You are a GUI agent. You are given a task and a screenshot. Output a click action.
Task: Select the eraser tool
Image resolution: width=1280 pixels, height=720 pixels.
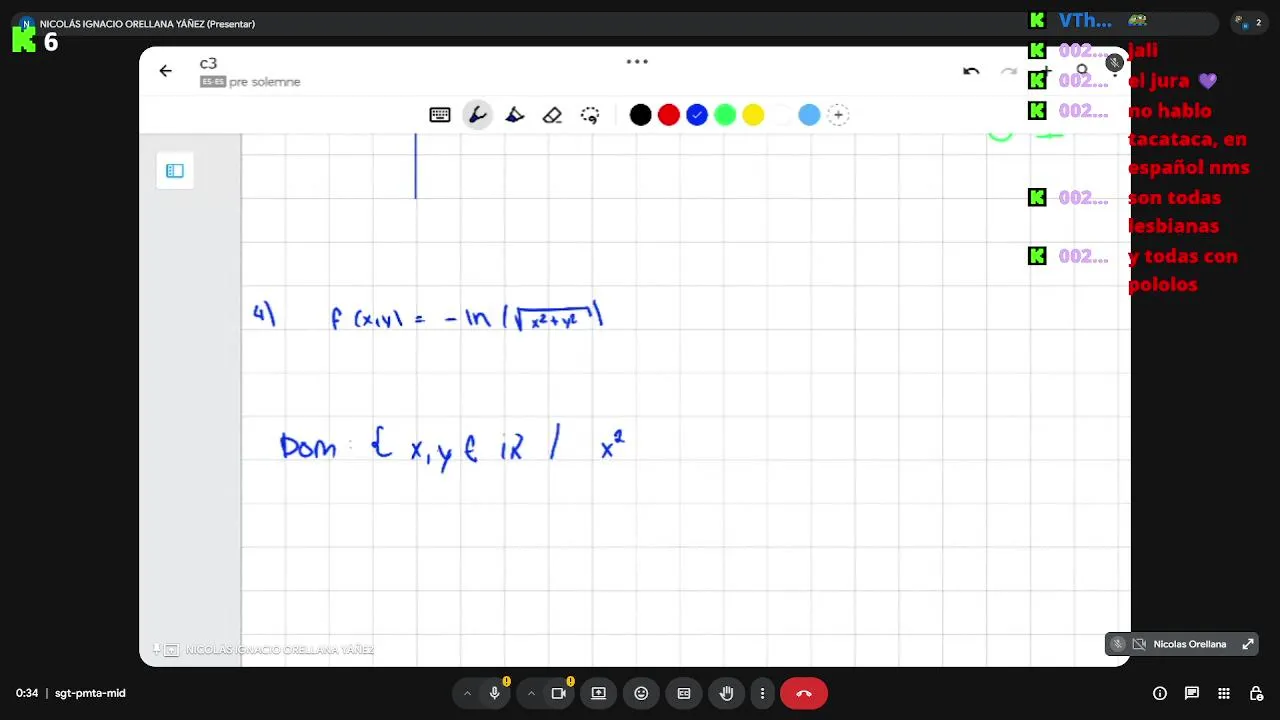552,115
